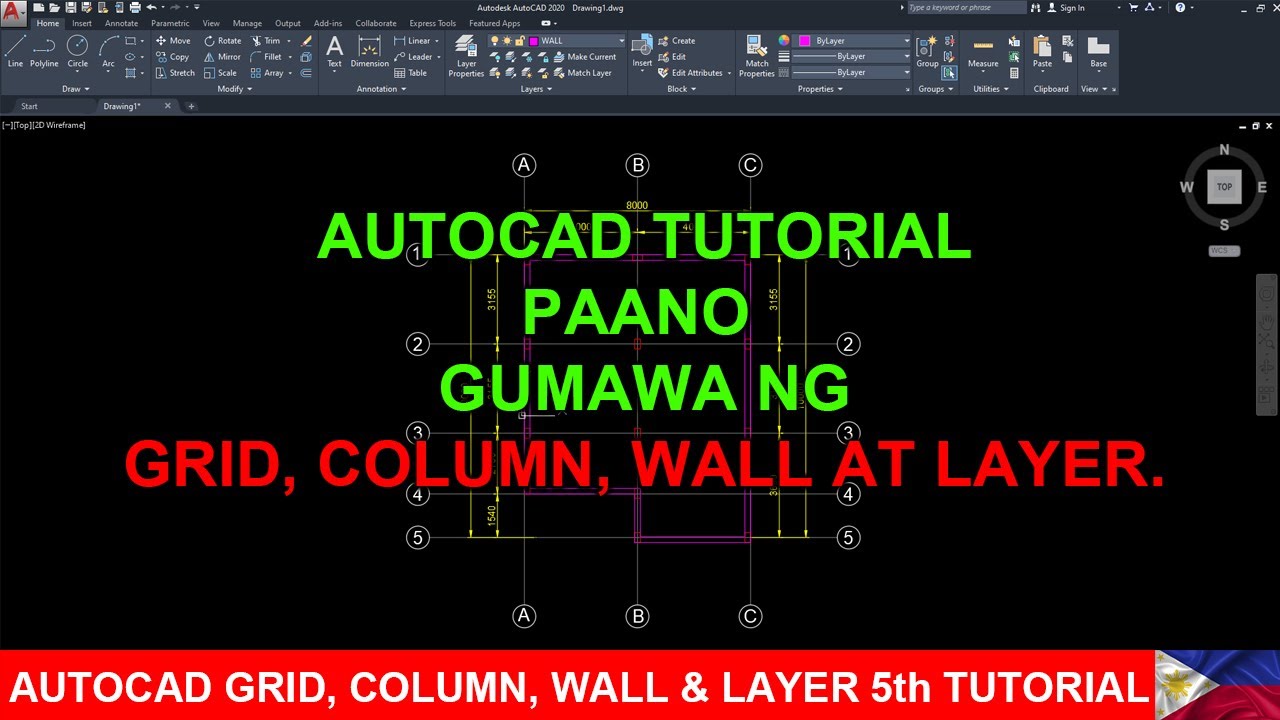1280x720 pixels.
Task: Activate the Fillet command
Action: coord(266,57)
